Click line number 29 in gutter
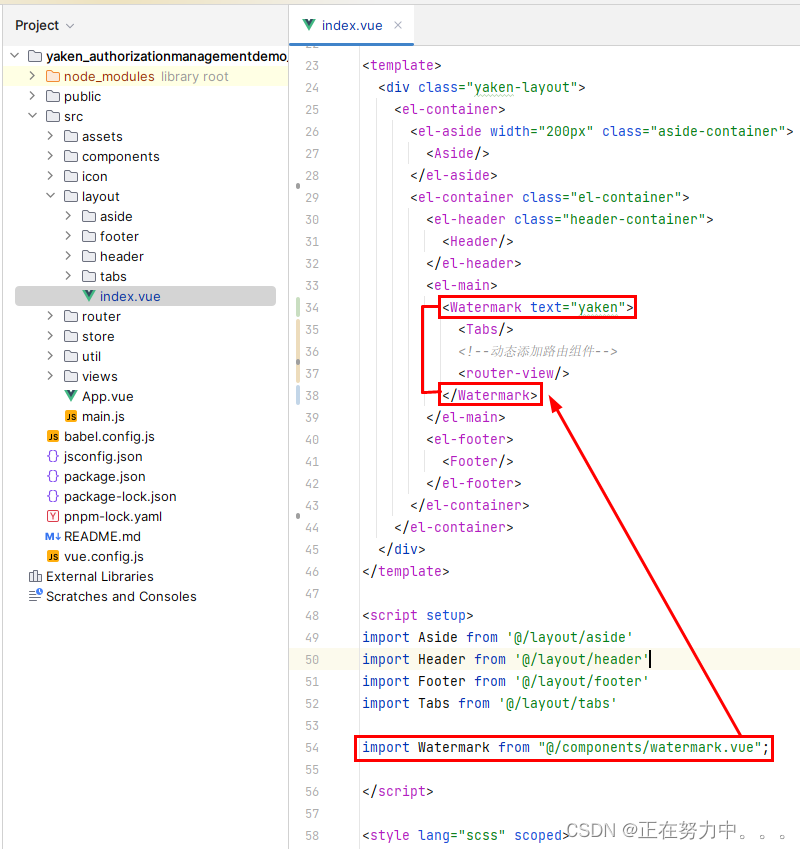The width and height of the screenshot is (800, 849). 312,197
